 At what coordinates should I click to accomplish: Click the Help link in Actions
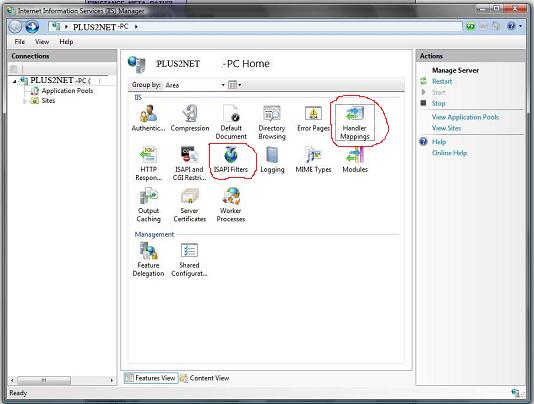[x=439, y=142]
